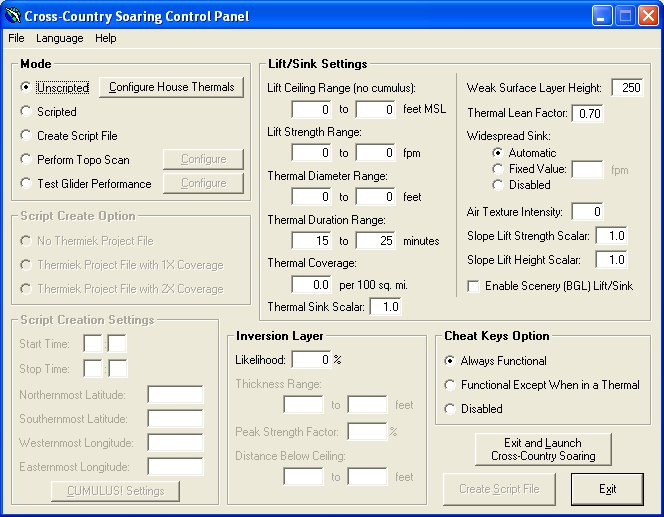Click the Create Script File button
This screenshot has width=664, height=517.
(x=499, y=489)
